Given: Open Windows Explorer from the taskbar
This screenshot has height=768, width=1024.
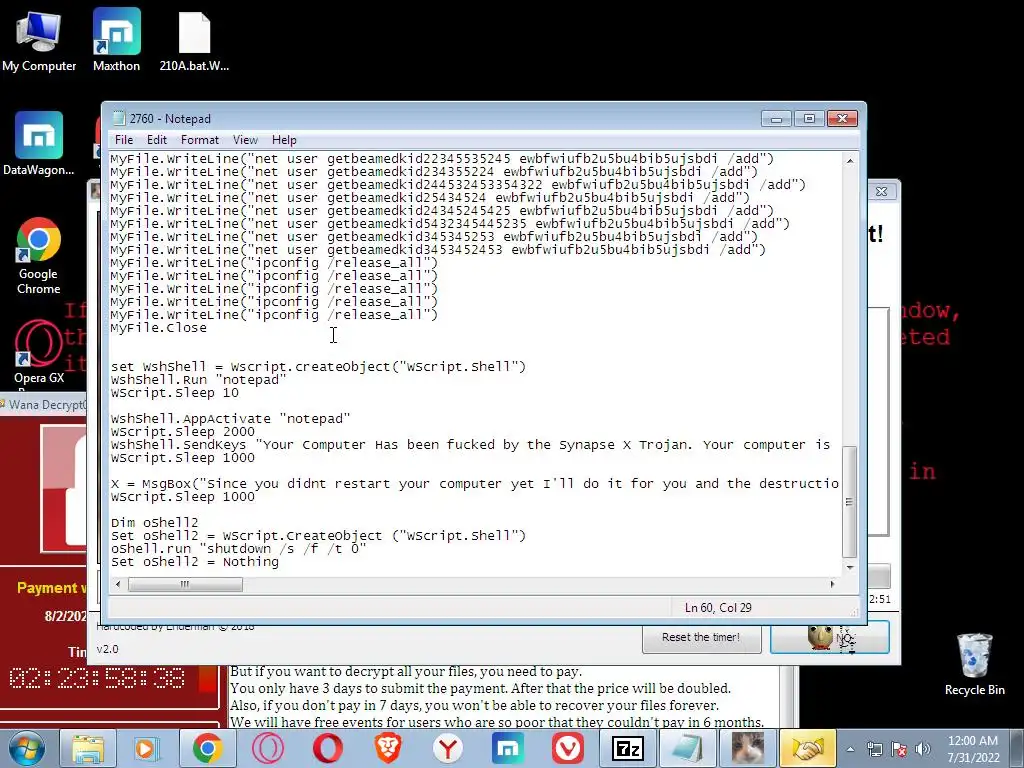Looking at the screenshot, I should pyautogui.click(x=88, y=748).
